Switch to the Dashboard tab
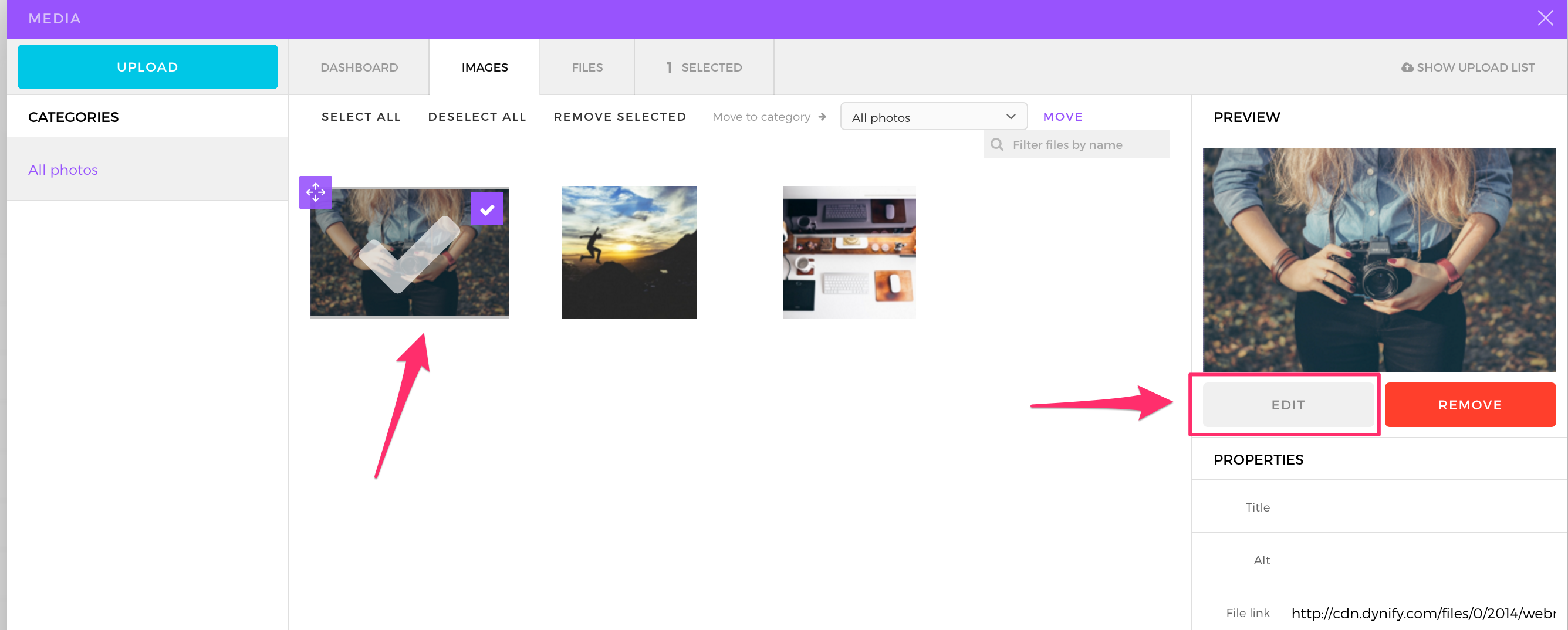 [359, 67]
